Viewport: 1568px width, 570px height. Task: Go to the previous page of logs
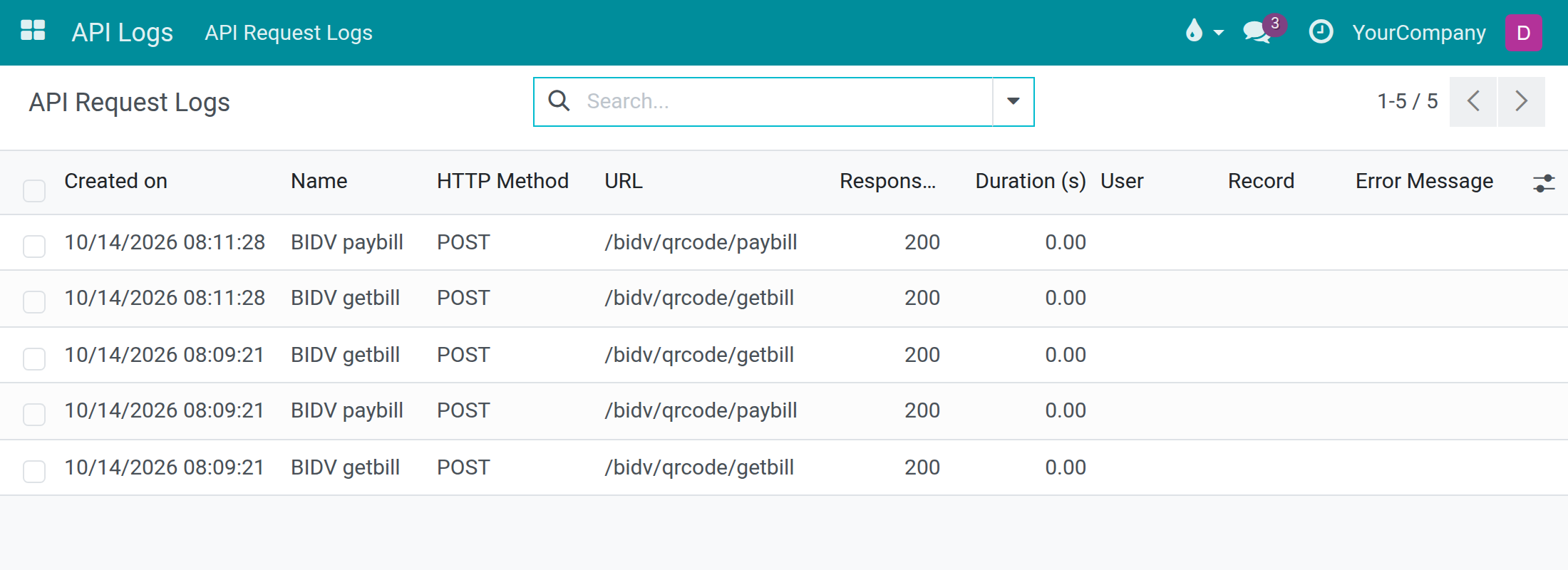pos(1472,102)
